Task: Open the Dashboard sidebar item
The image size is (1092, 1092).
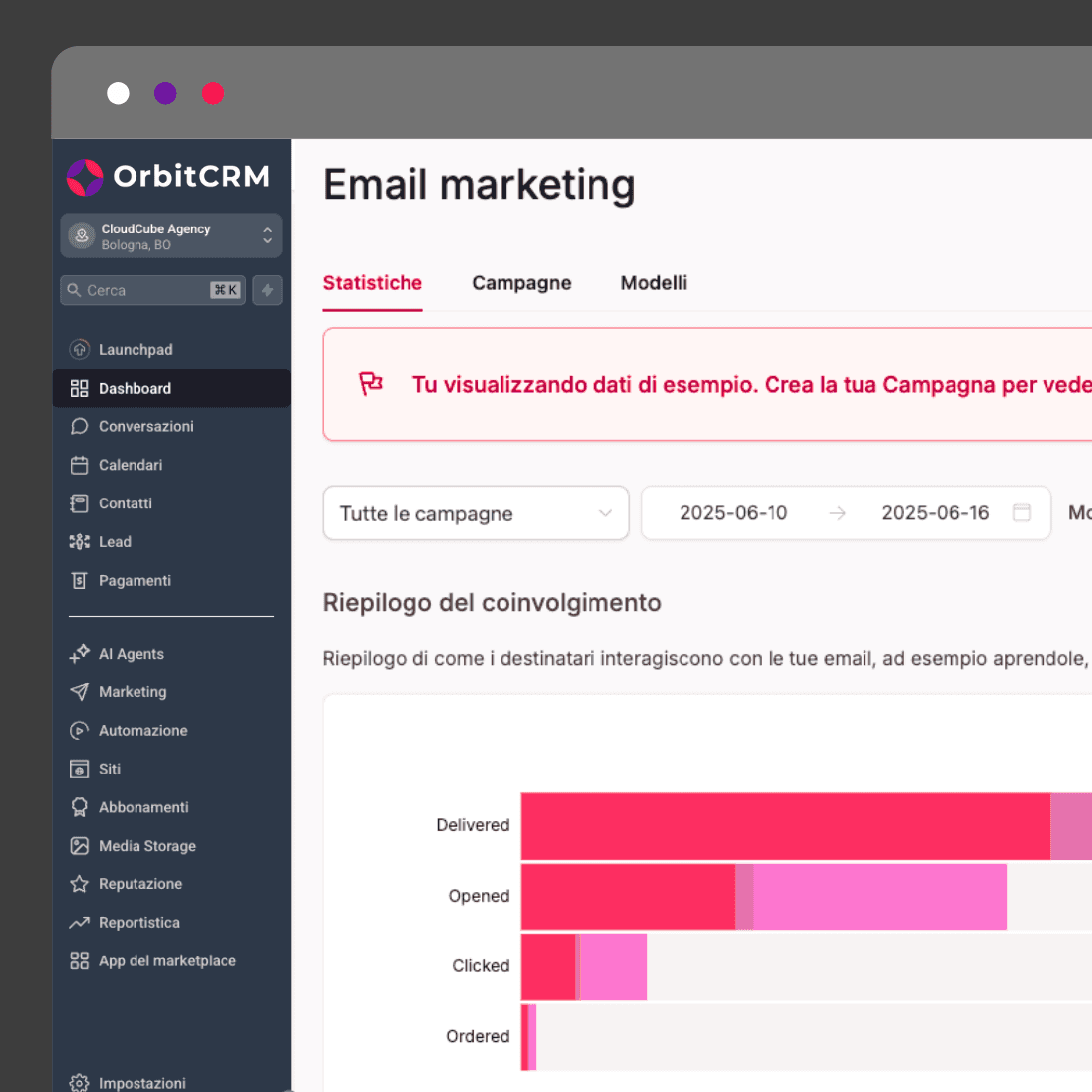Action: (172, 388)
